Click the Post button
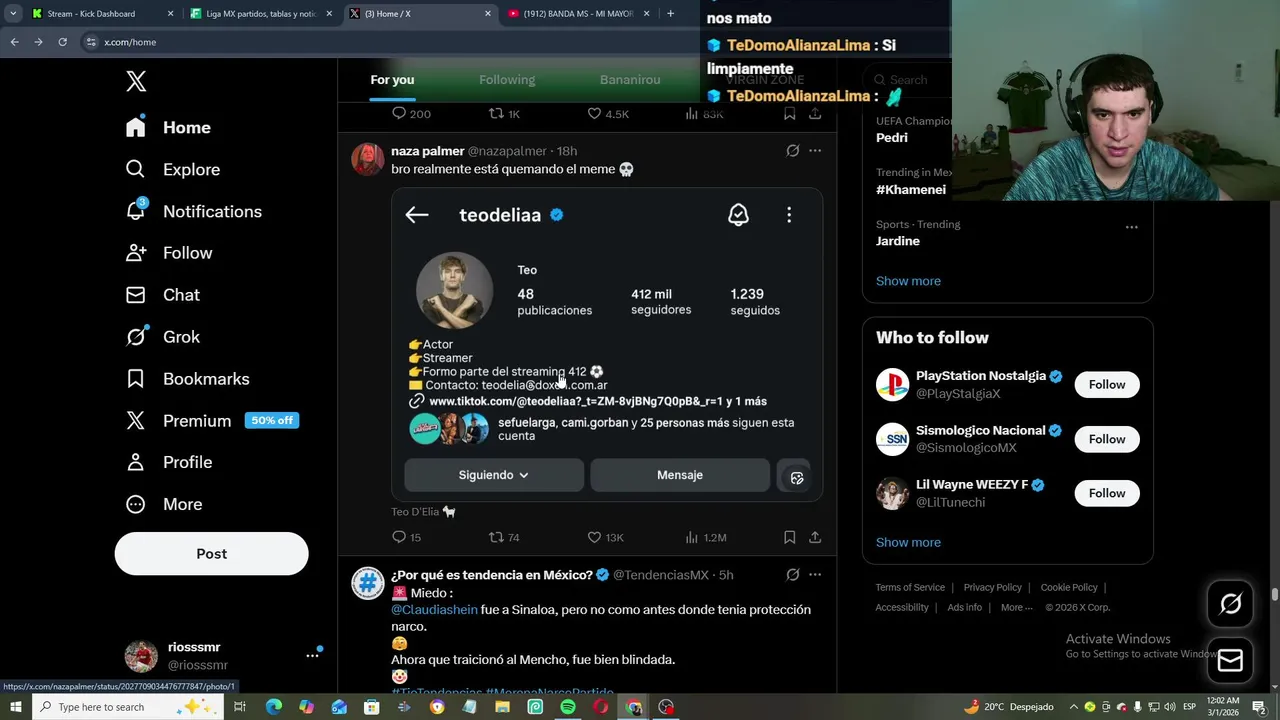 [x=211, y=553]
